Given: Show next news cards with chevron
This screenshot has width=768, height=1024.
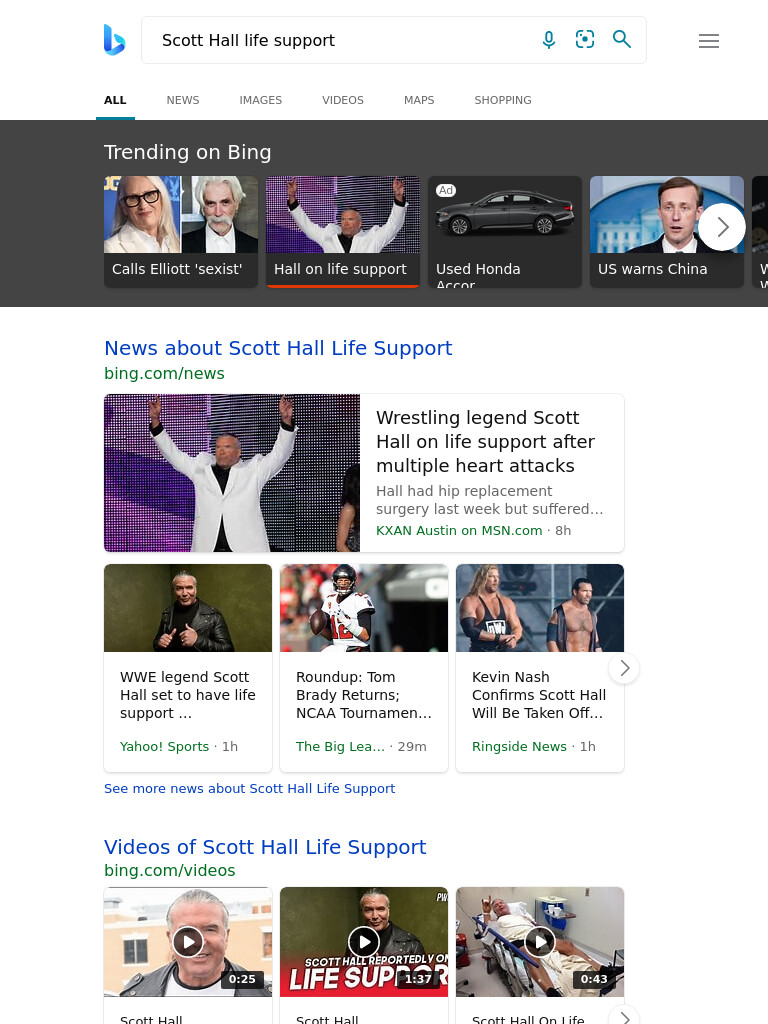Looking at the screenshot, I should [x=624, y=668].
